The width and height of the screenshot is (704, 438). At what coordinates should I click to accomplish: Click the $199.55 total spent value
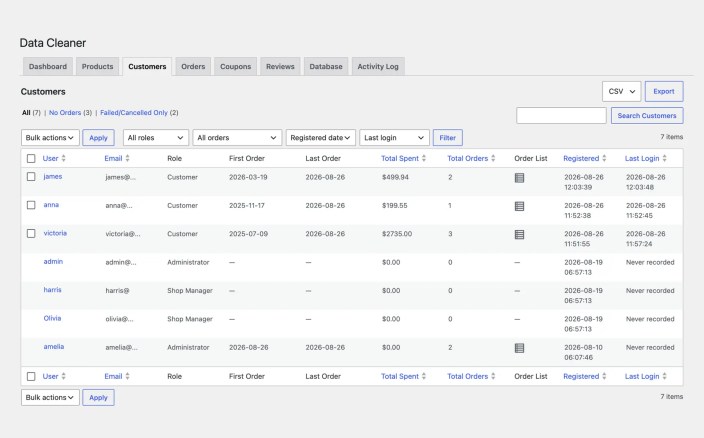click(395, 206)
